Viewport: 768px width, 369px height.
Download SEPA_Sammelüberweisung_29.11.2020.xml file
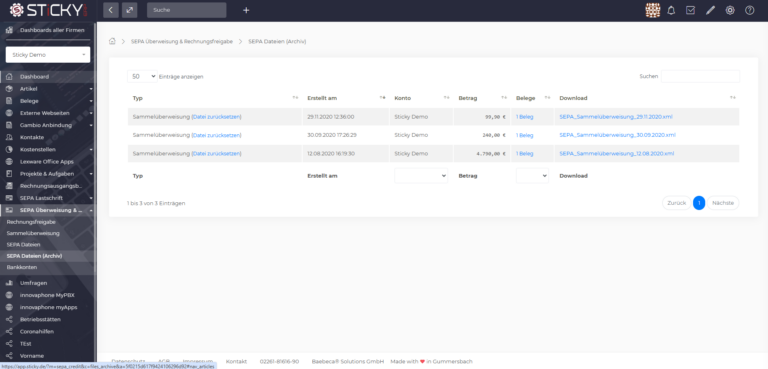click(x=616, y=117)
